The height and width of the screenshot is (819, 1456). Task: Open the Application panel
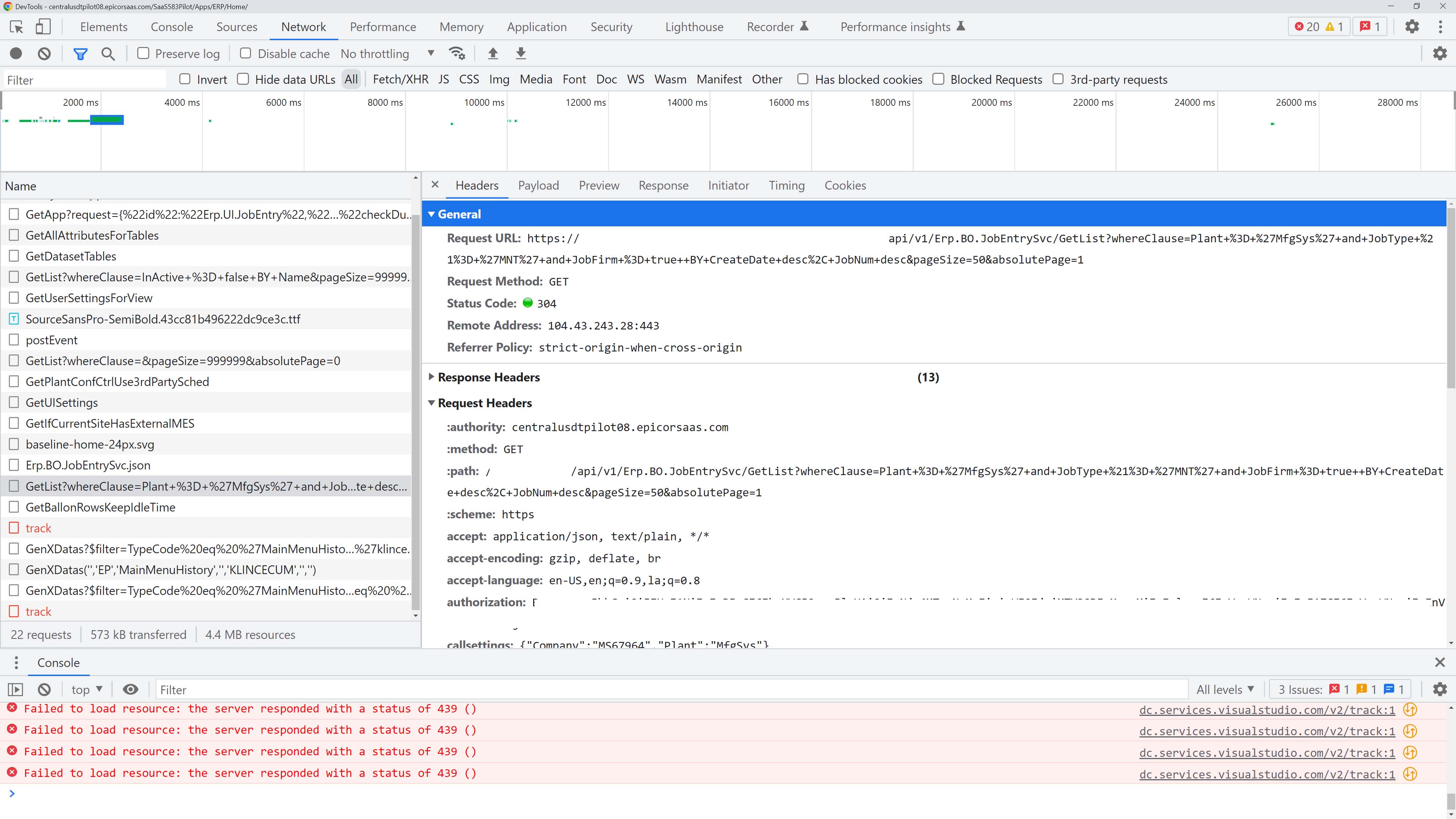pos(537,27)
